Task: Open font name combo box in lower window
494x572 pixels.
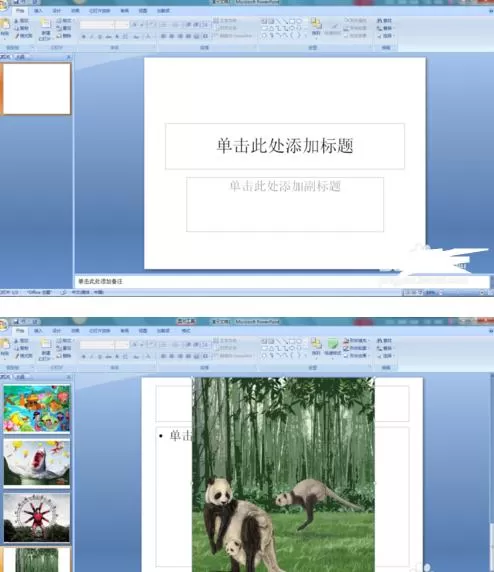Action: click(96, 345)
